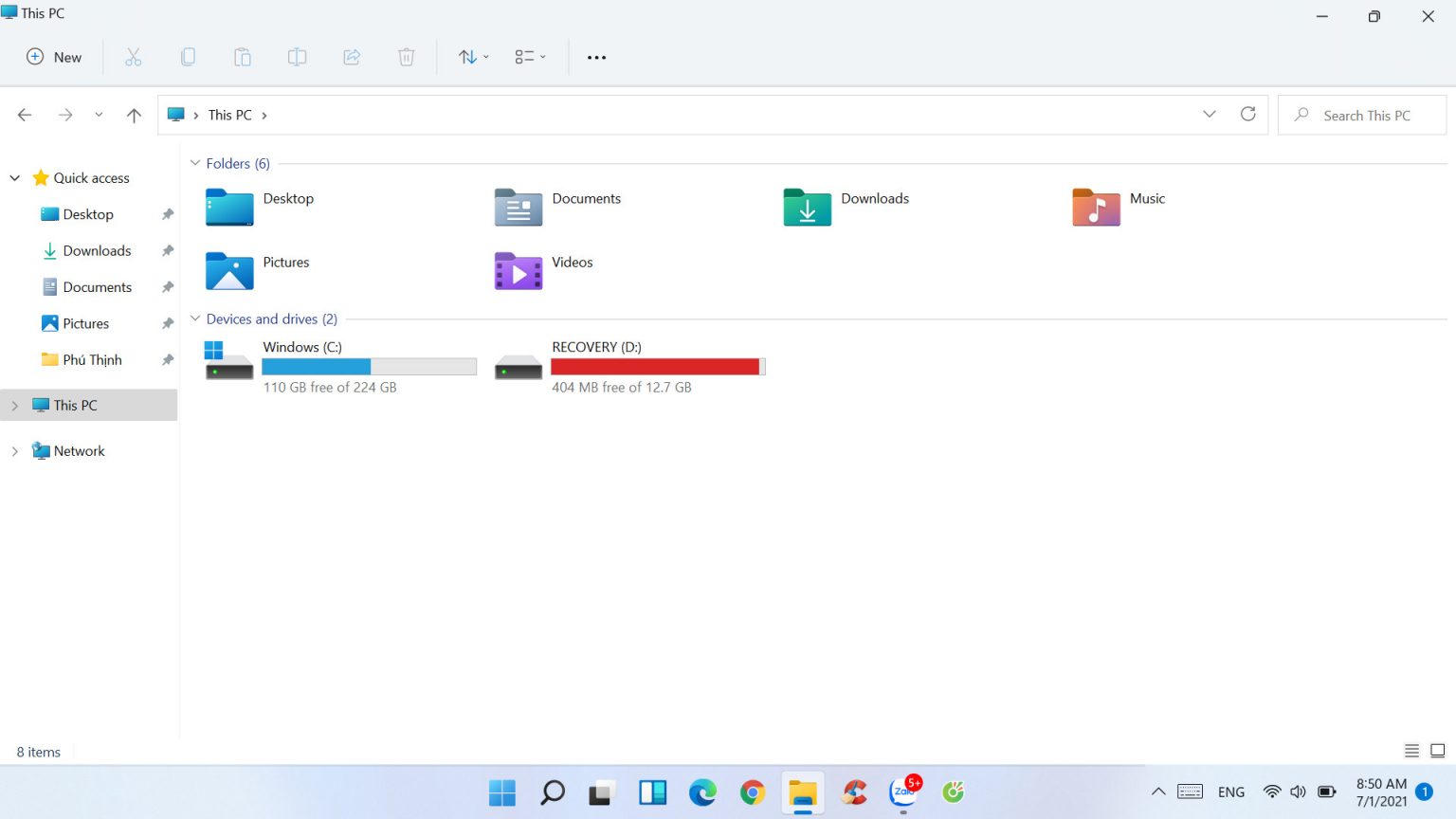This screenshot has width=1456, height=819.
Task: Open Microsoft Edge from the taskbar
Action: click(x=702, y=792)
